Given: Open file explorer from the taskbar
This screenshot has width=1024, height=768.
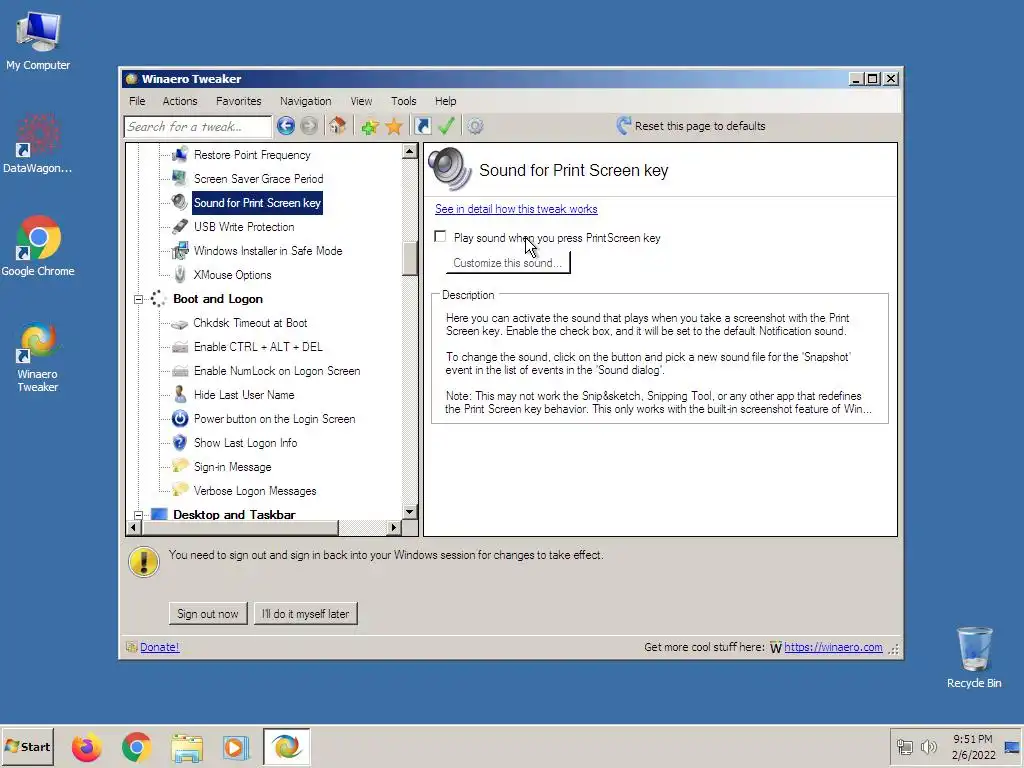Looking at the screenshot, I should click(187, 747).
